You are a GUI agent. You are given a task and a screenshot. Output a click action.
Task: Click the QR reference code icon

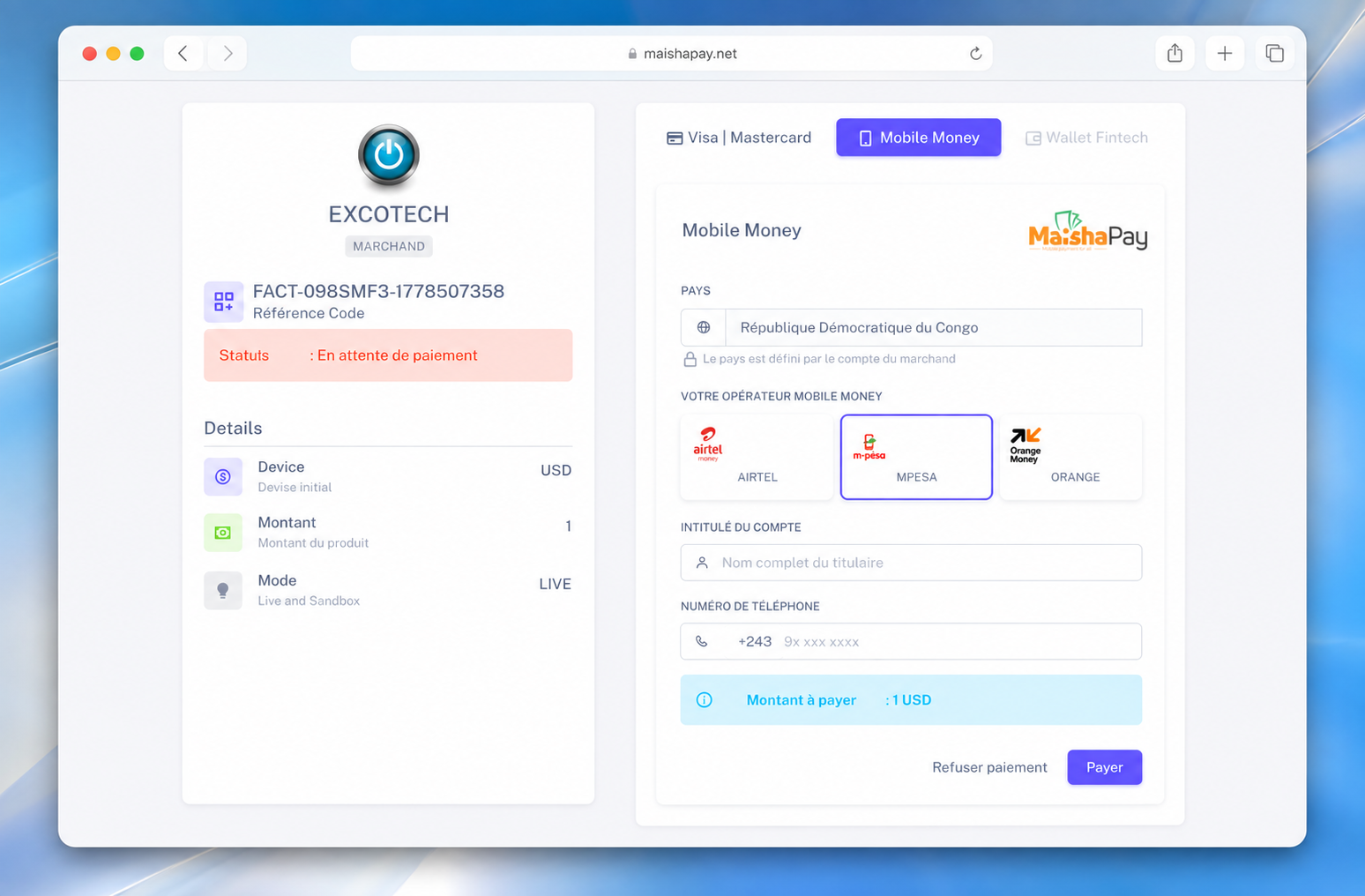tap(224, 302)
